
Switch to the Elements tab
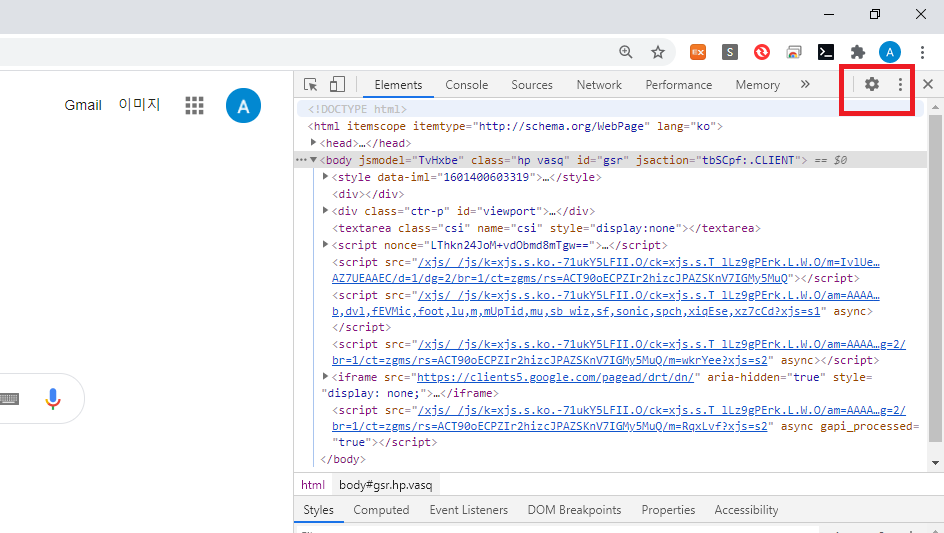[398, 85]
